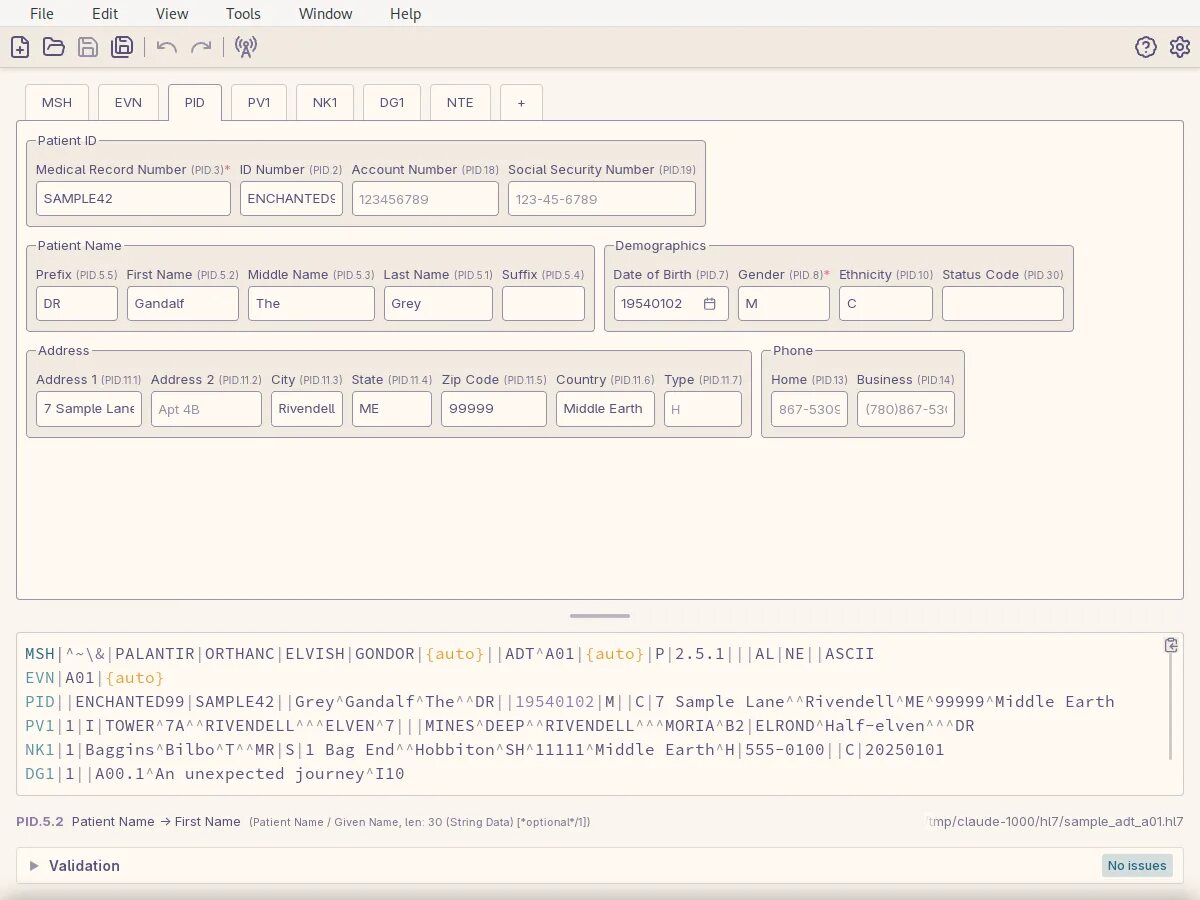This screenshot has height=900, width=1200.
Task: Create a new file via toolbar icon
Action: 20,47
